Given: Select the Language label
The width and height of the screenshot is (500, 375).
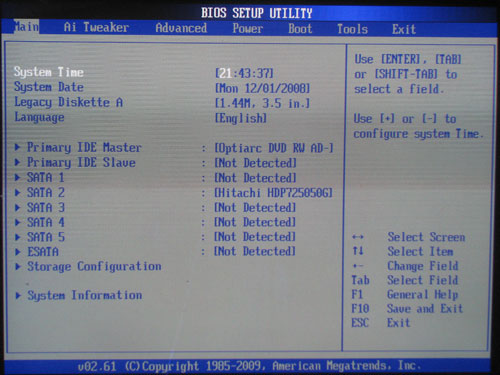Looking at the screenshot, I should (39, 117).
